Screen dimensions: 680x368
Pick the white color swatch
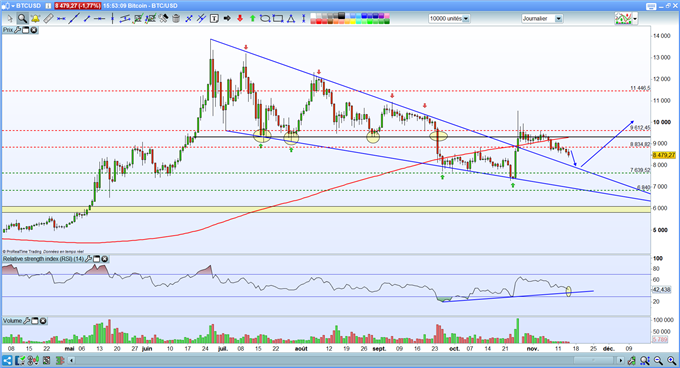point(313,16)
